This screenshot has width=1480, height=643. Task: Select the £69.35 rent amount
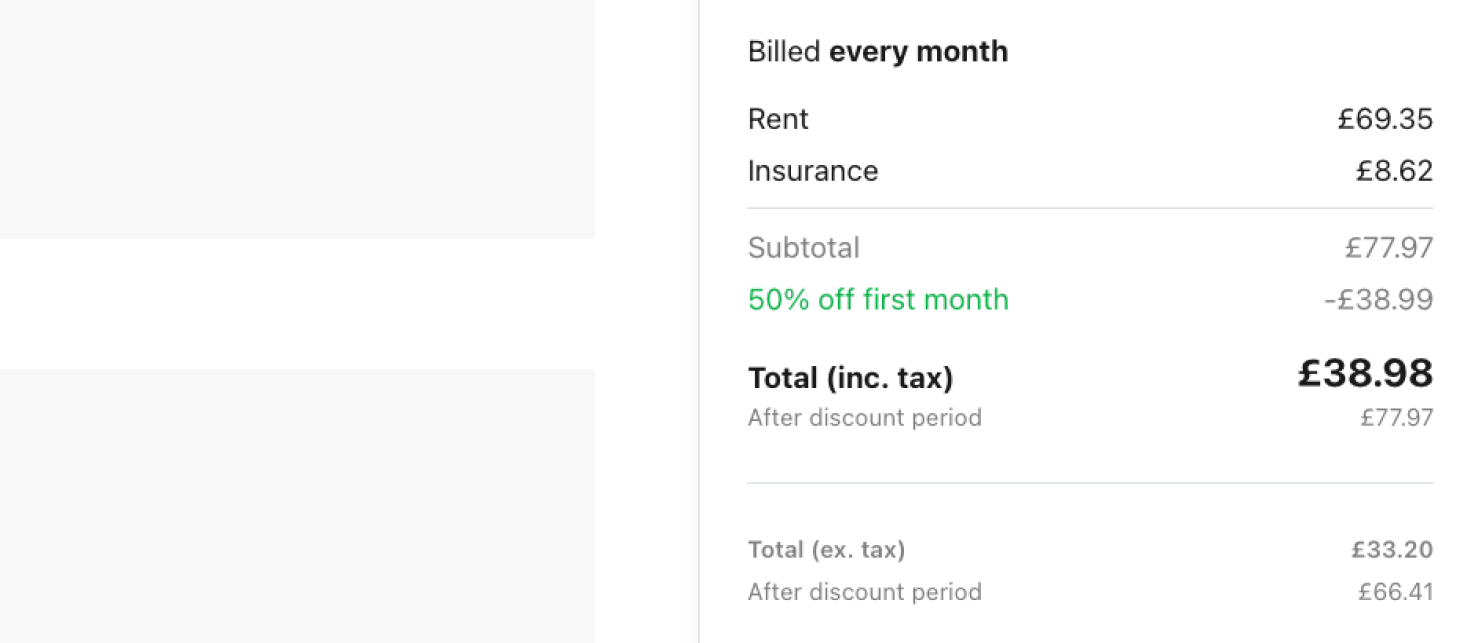point(1385,119)
